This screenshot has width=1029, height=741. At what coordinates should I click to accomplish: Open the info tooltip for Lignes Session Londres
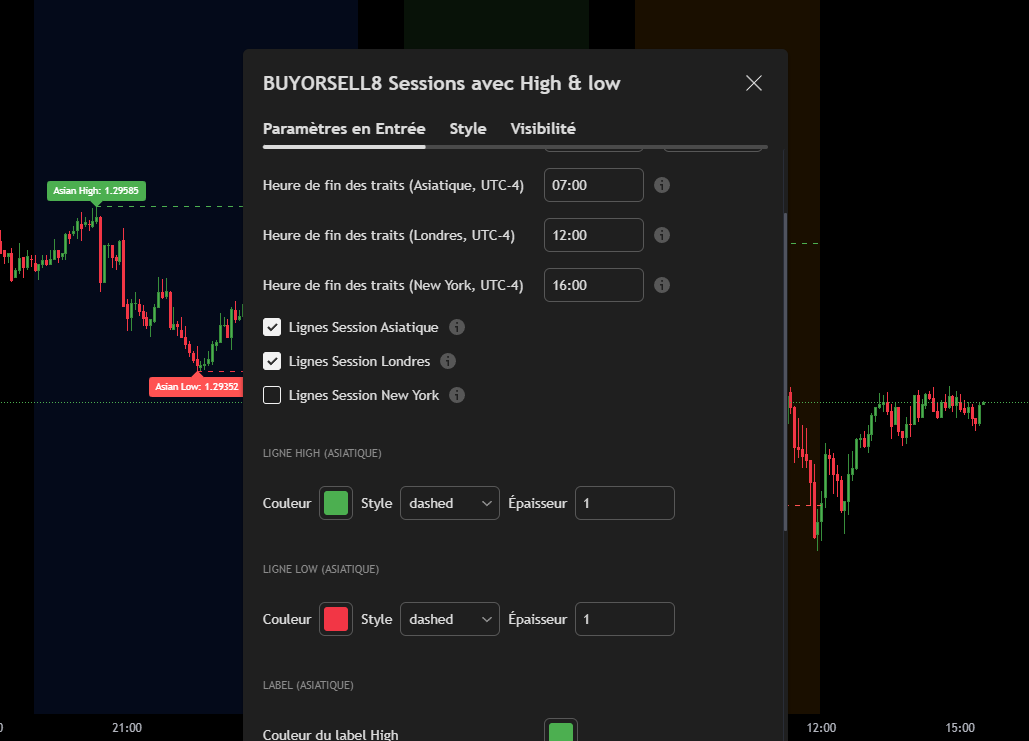coord(447,361)
